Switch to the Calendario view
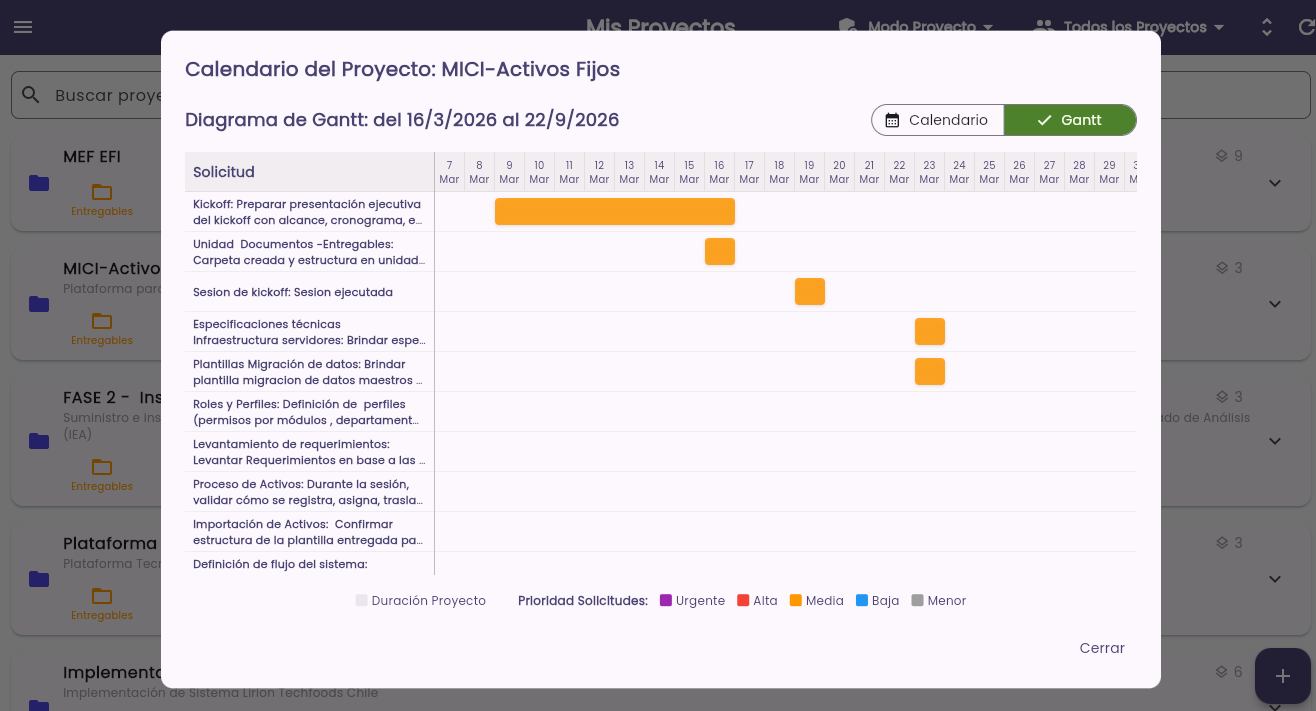 [x=937, y=120]
